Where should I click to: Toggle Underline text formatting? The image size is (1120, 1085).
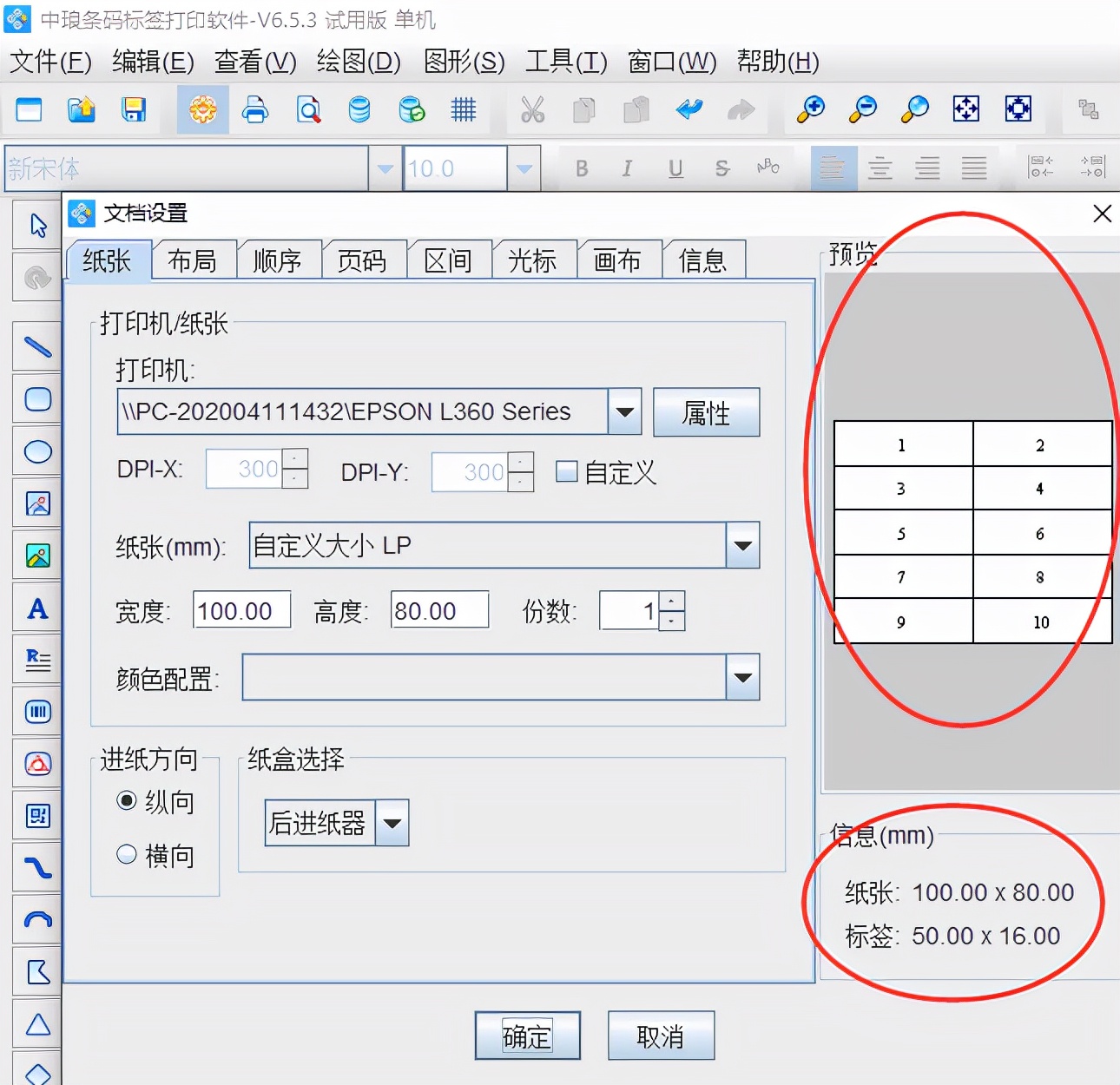[675, 168]
